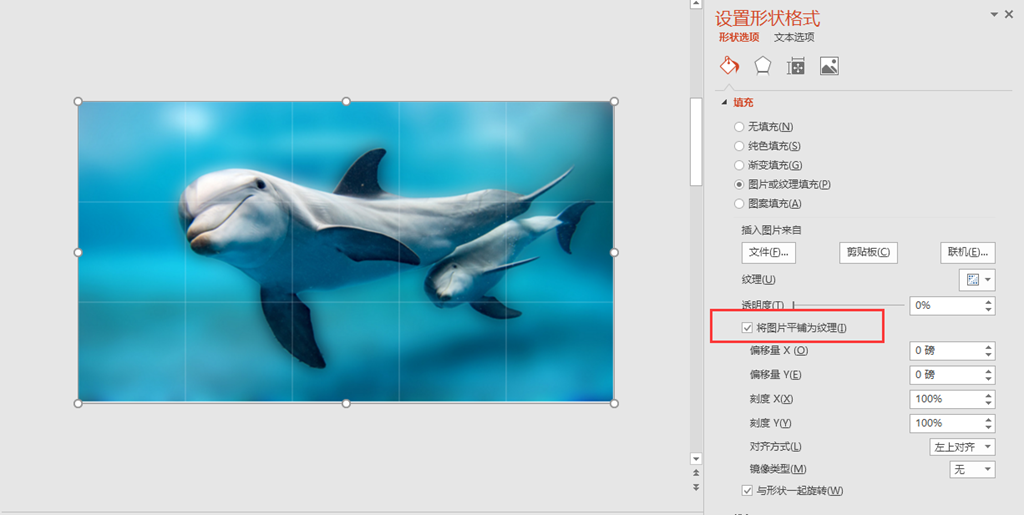The height and width of the screenshot is (515, 1024).
Task: Collapse the 填充 section
Action: (724, 102)
